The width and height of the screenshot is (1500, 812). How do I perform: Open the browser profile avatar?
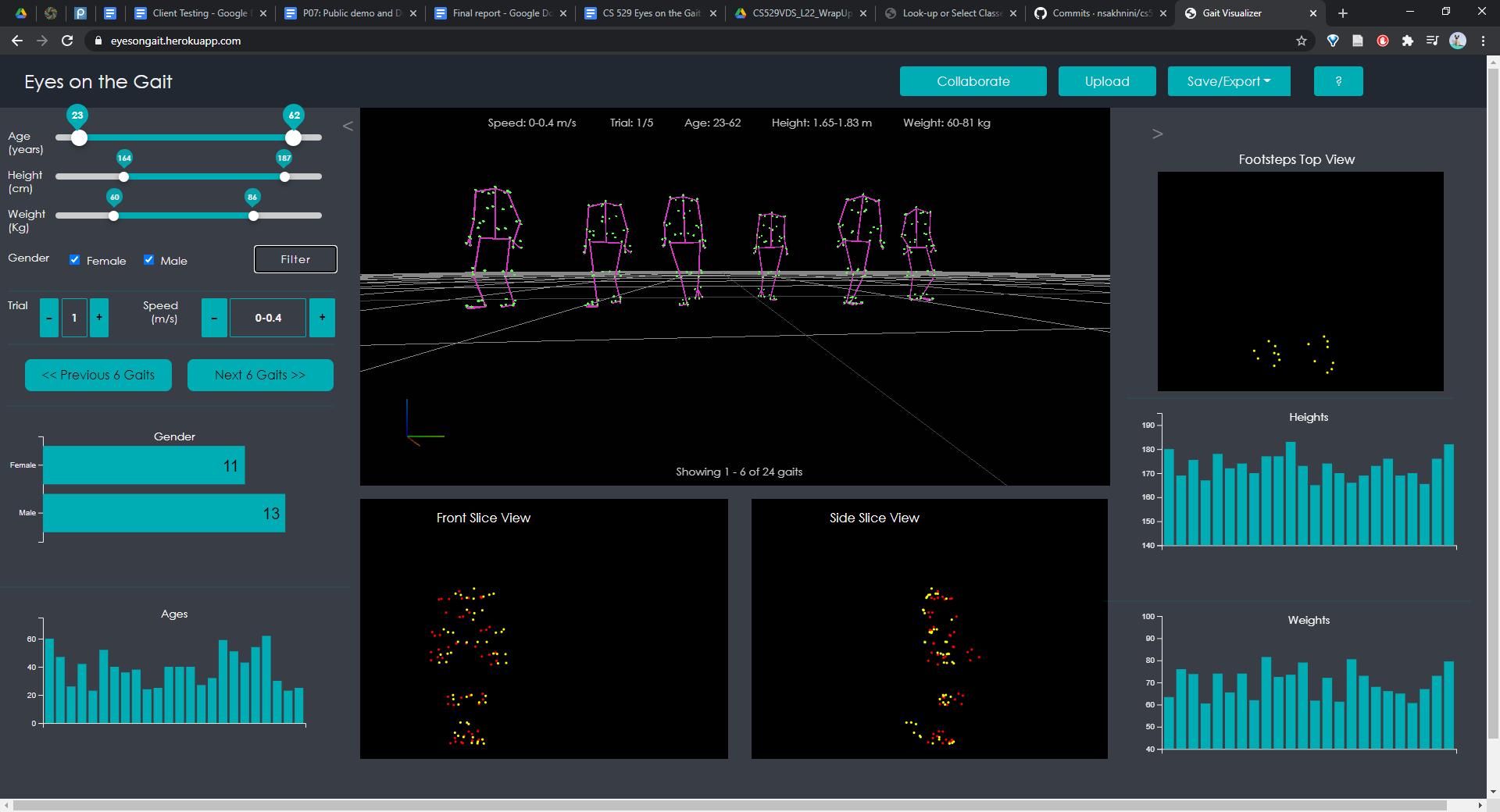click(1458, 41)
